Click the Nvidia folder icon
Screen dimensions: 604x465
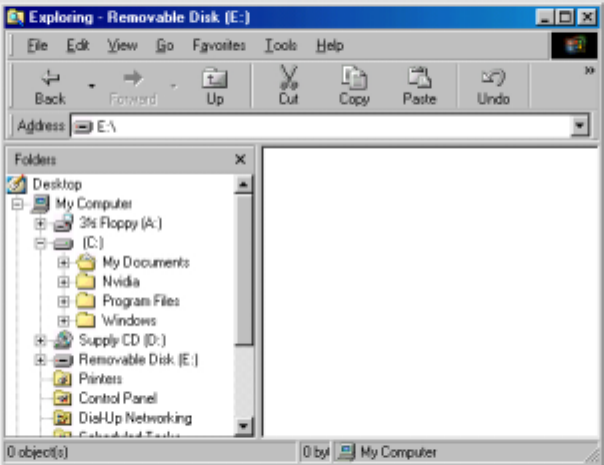86,281
